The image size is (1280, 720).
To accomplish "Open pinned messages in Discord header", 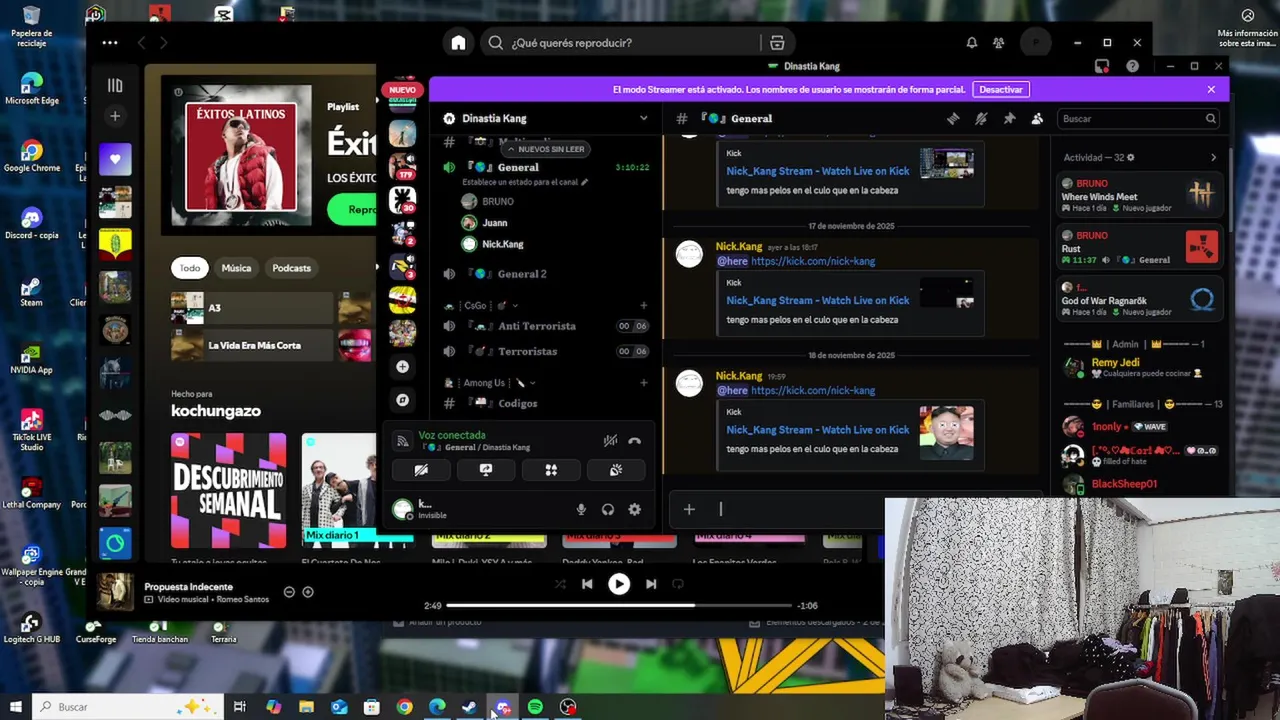I will (1009, 118).
